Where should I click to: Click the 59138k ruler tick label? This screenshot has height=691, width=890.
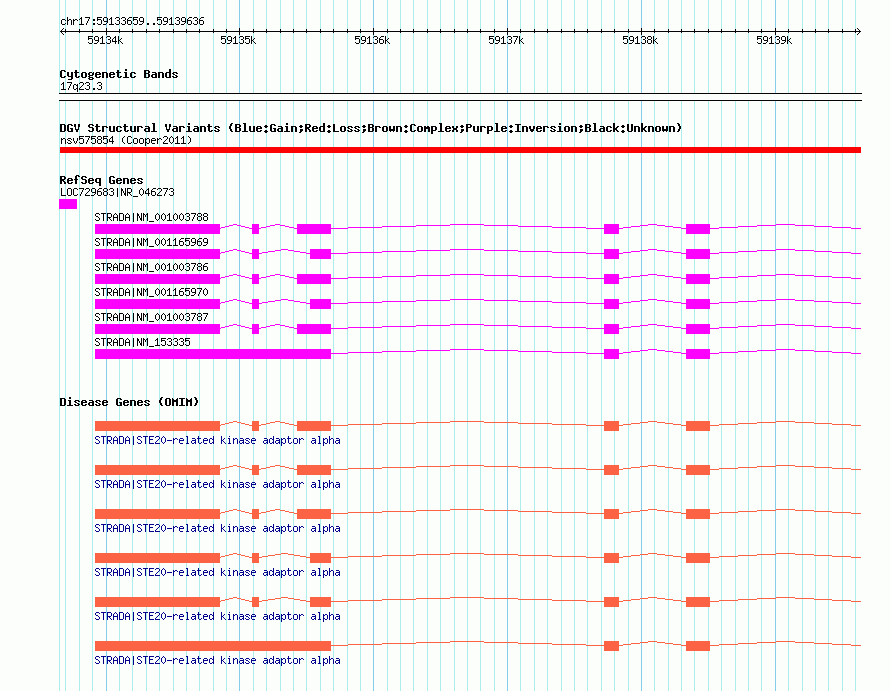click(x=640, y=40)
